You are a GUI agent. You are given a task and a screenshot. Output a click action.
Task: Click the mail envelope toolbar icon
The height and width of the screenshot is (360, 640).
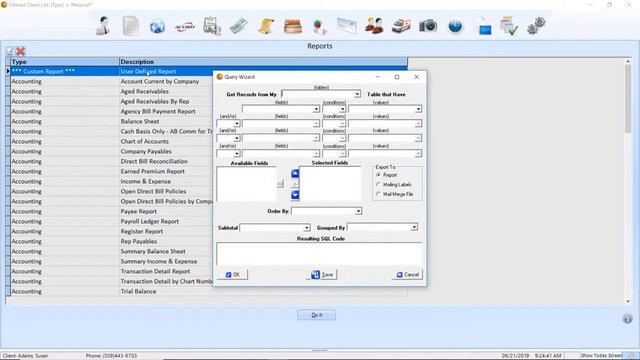coord(347,26)
